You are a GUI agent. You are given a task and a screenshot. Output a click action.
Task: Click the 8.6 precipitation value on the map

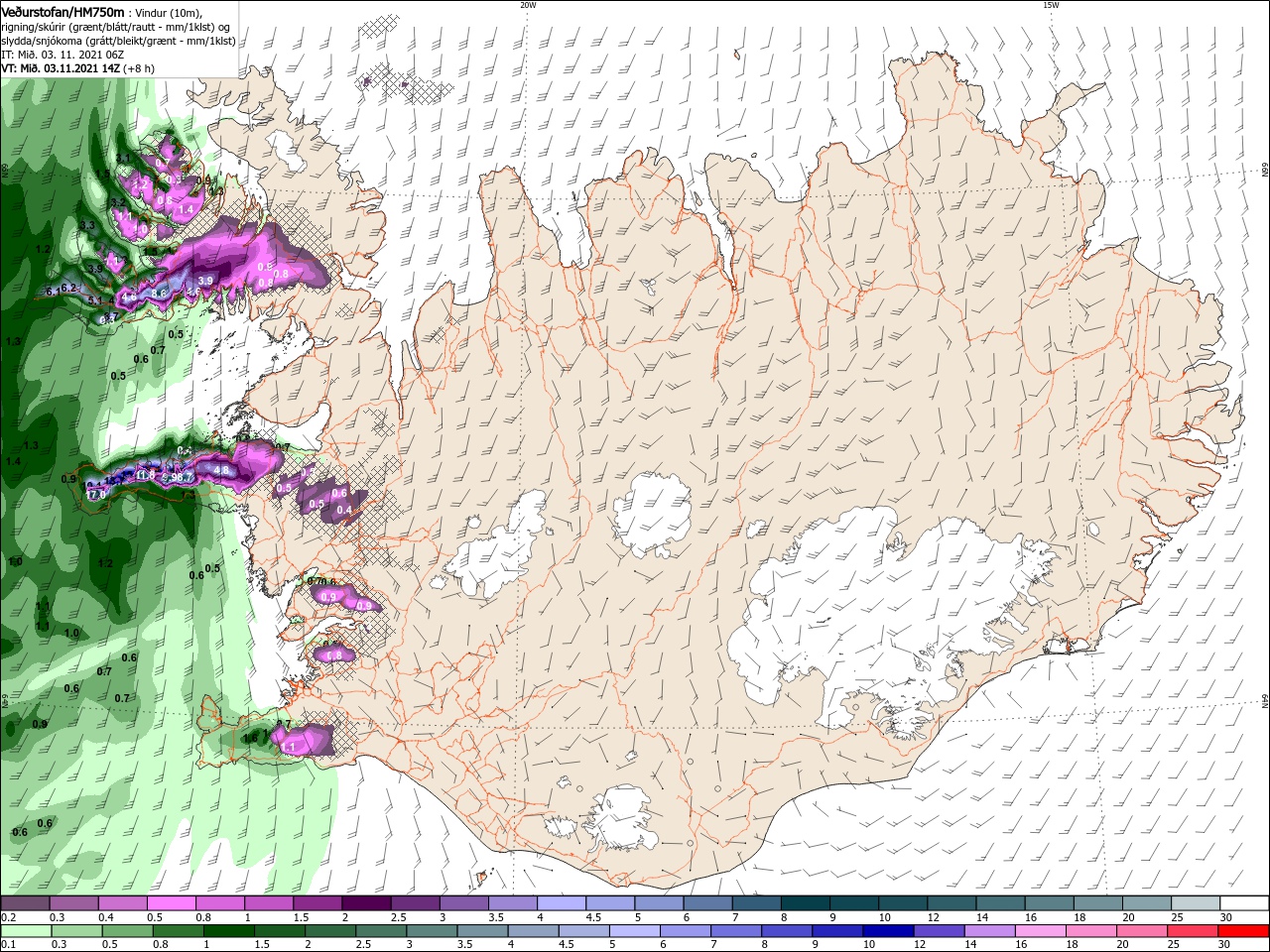(x=159, y=294)
